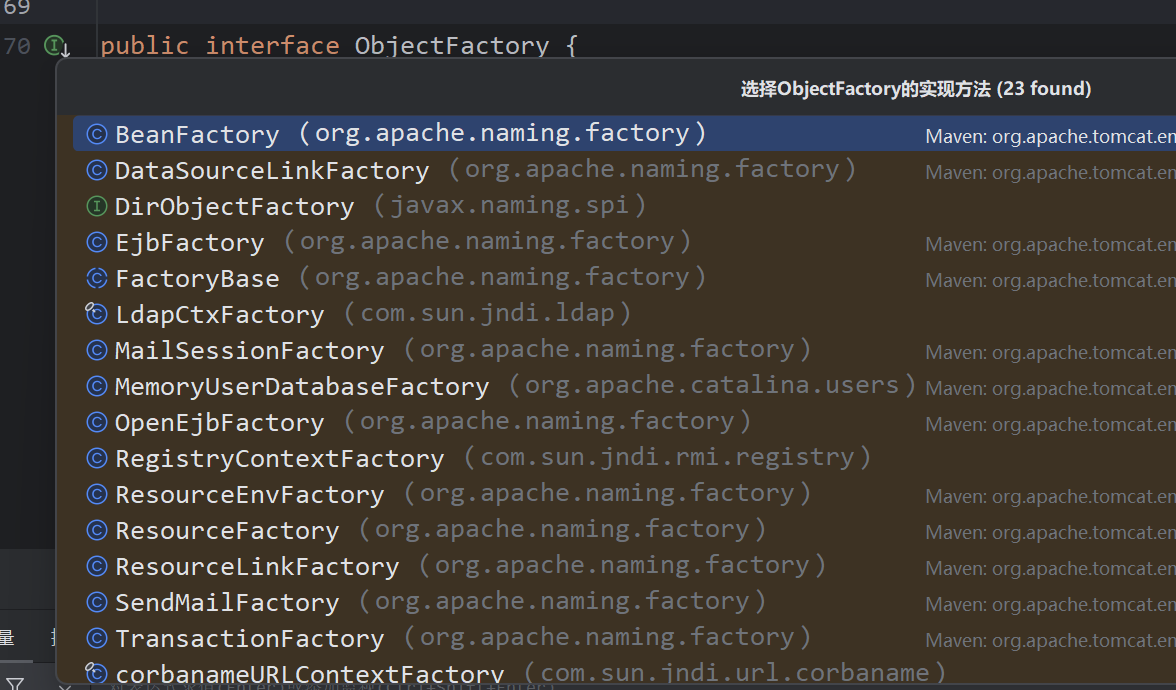Click the interface icon beside DirObjectFactory

click(97, 206)
